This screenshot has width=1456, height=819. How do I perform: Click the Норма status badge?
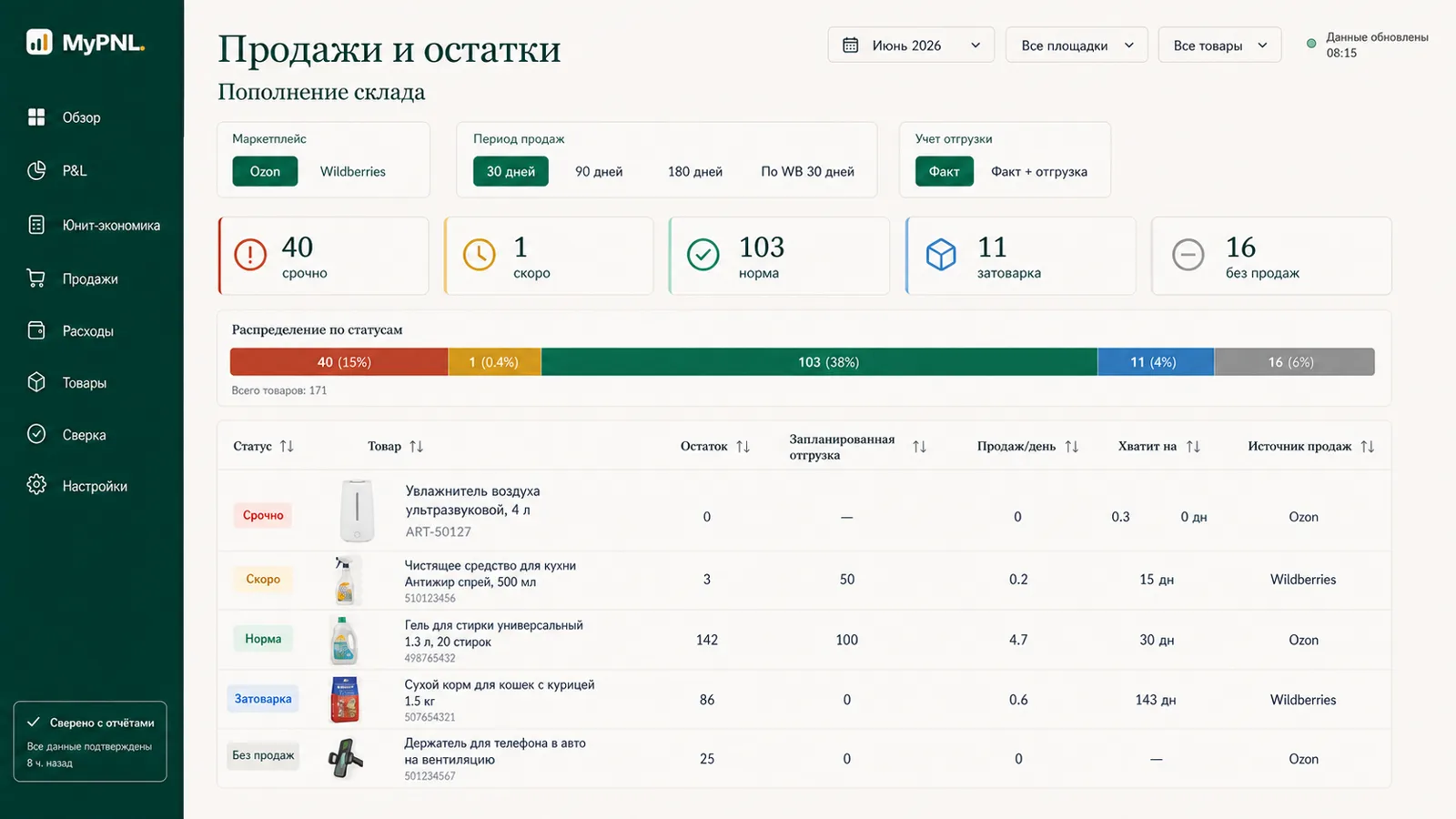tap(263, 639)
